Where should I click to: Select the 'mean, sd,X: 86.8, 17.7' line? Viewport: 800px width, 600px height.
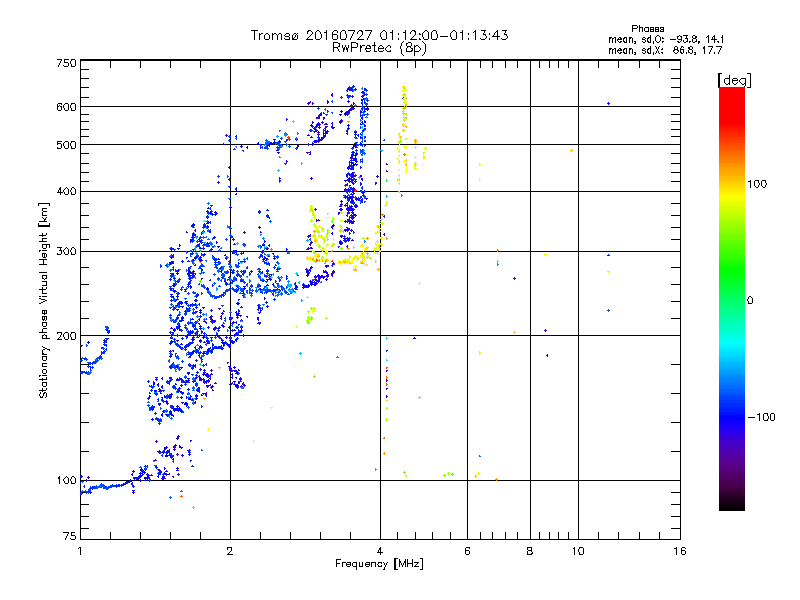pos(665,50)
